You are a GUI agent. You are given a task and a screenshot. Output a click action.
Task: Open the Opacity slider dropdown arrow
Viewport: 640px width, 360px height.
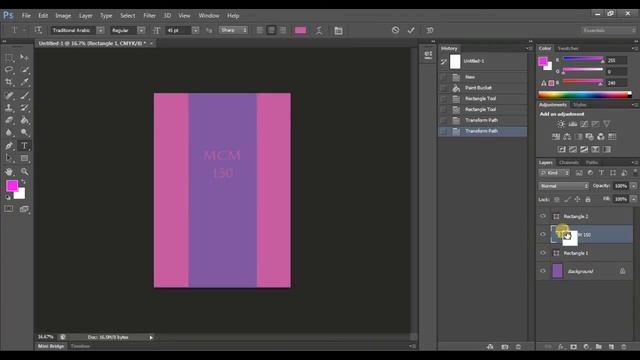(633, 186)
